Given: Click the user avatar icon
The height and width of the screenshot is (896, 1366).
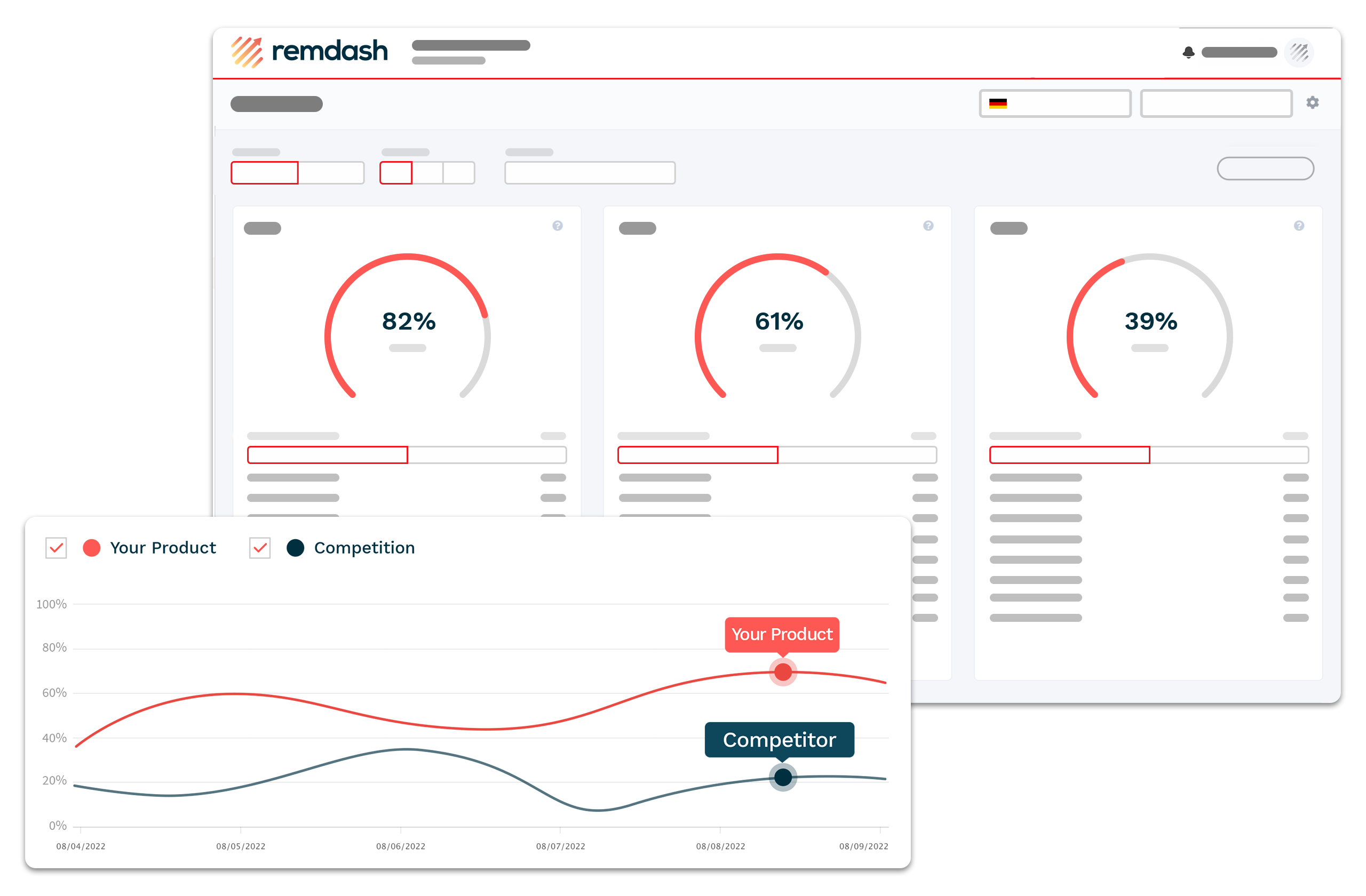Looking at the screenshot, I should click(1299, 52).
